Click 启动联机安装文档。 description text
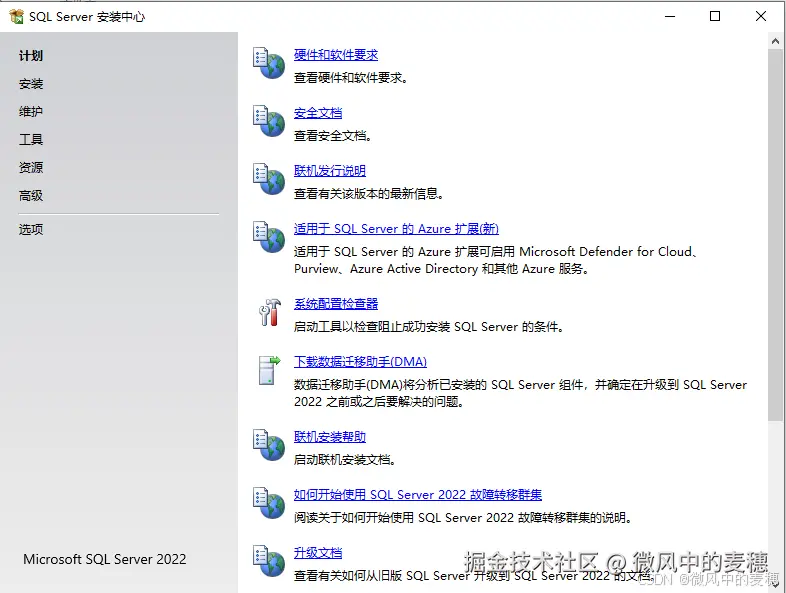The height and width of the screenshot is (593, 786). (x=344, y=460)
